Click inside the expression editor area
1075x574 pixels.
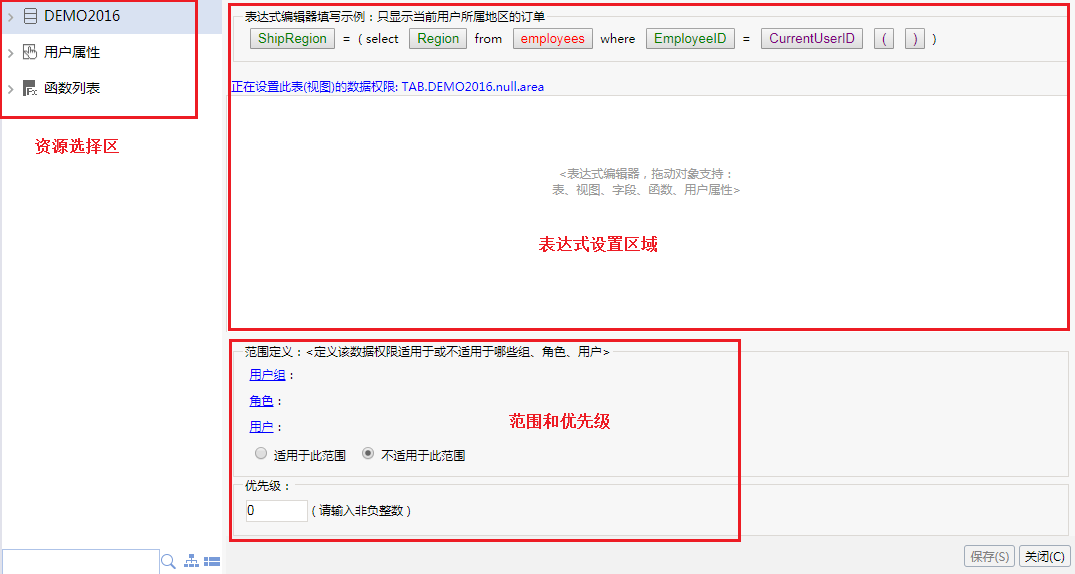(x=647, y=211)
